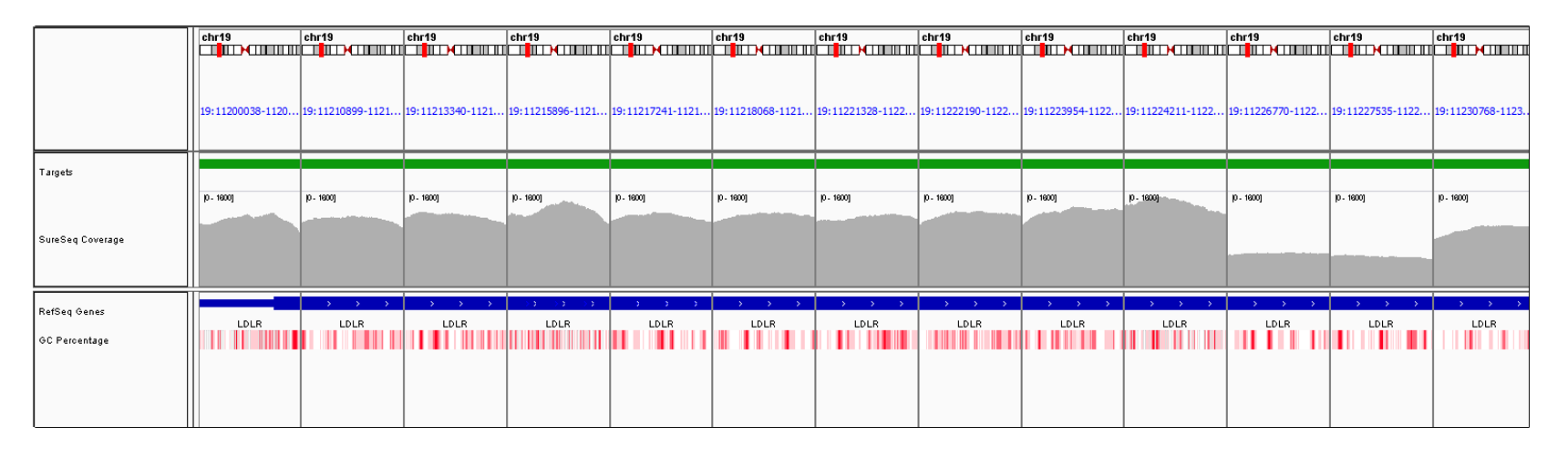1568x458 pixels.
Task: Click GC percentage heatmap in the 19:11227535 panel
Action: click(1380, 340)
